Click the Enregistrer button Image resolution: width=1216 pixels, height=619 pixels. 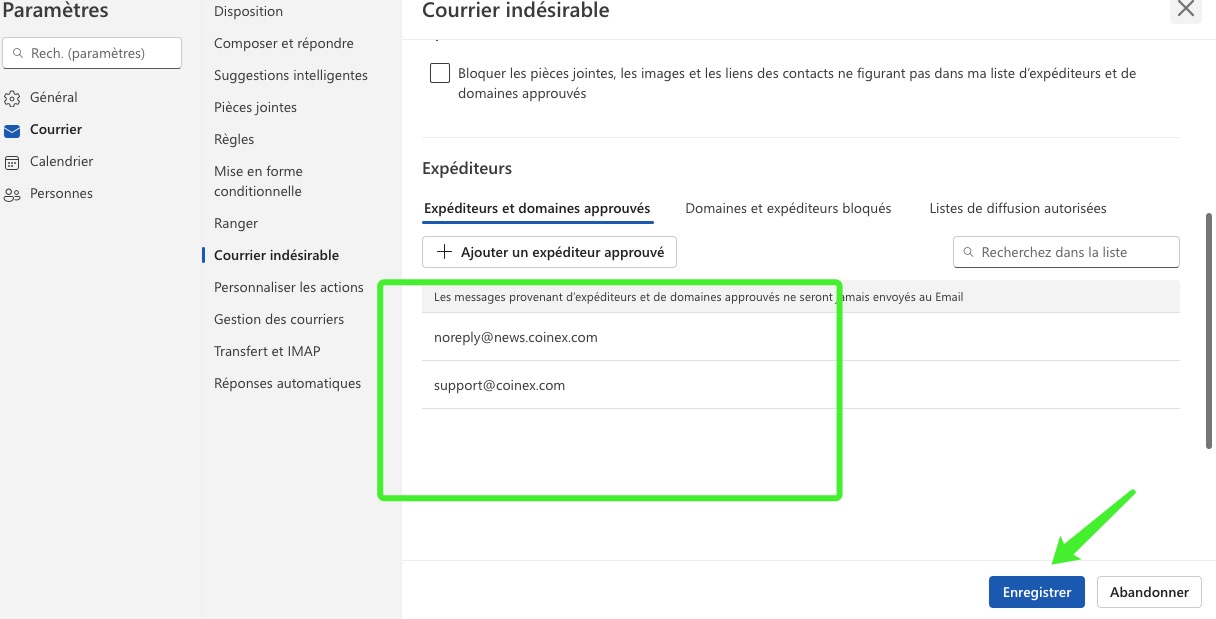[x=1036, y=592]
